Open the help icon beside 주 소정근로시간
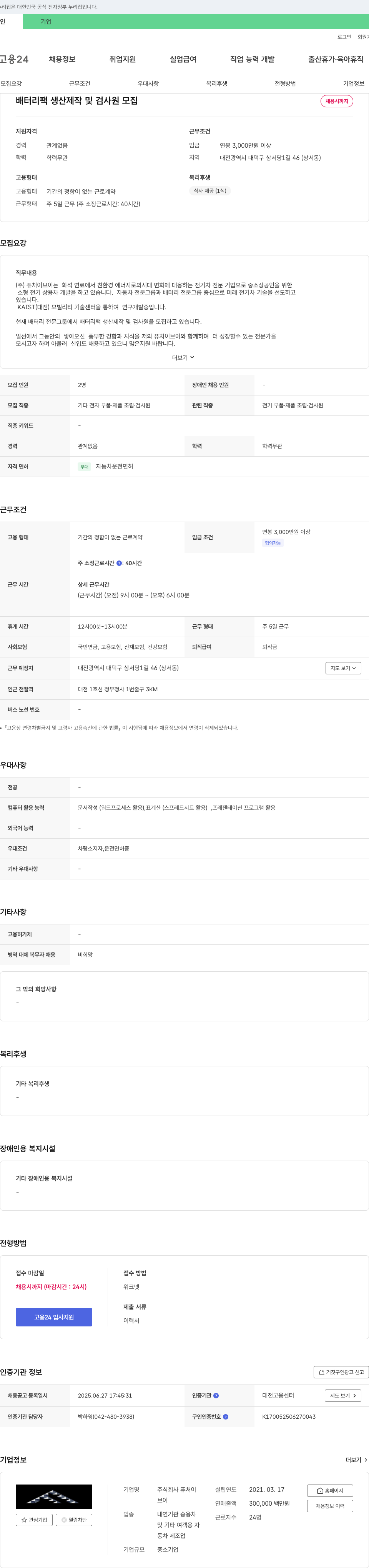The height and width of the screenshot is (1568, 369). point(119,563)
